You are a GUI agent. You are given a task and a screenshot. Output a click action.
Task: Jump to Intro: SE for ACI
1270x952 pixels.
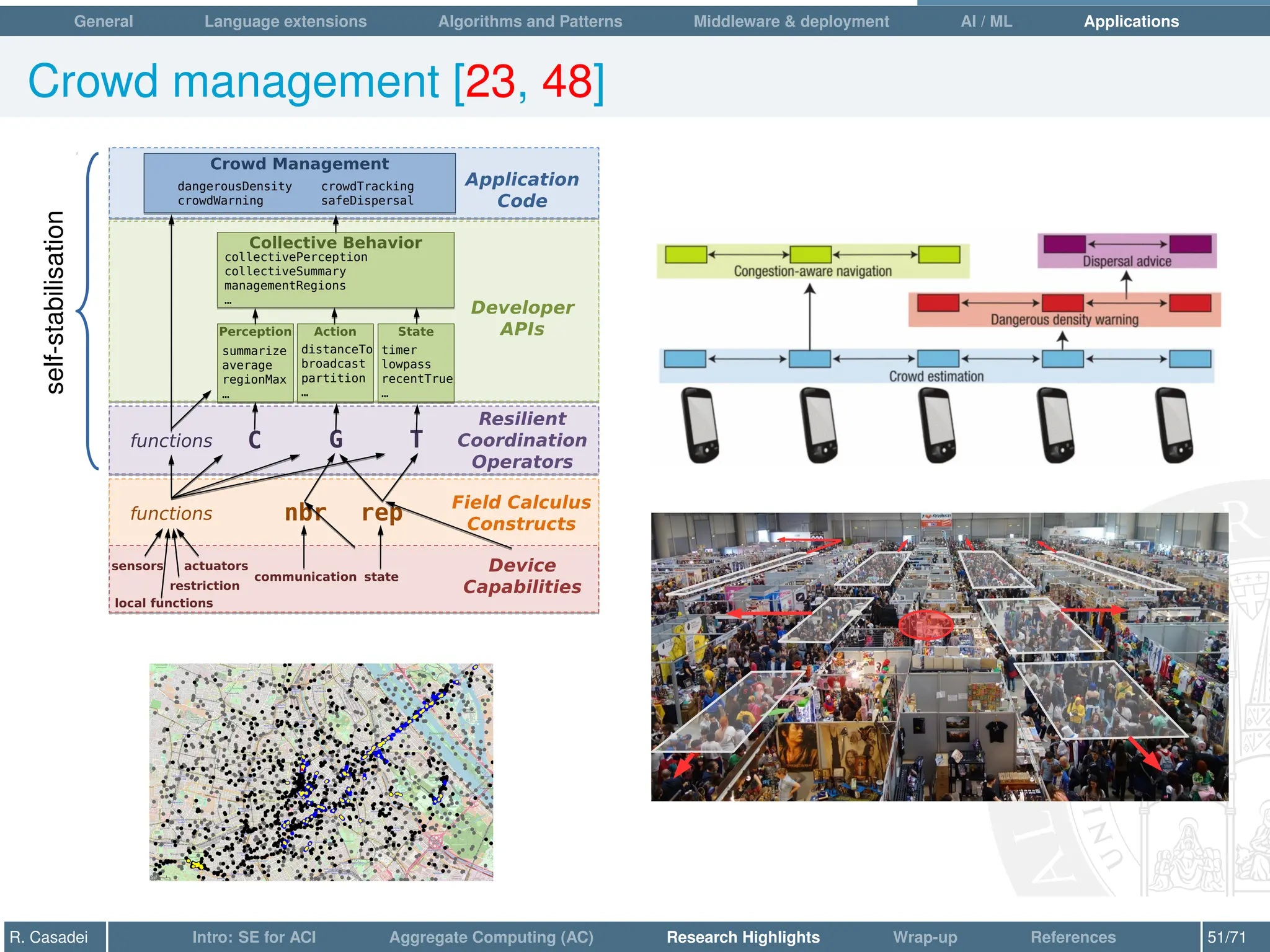(254, 937)
